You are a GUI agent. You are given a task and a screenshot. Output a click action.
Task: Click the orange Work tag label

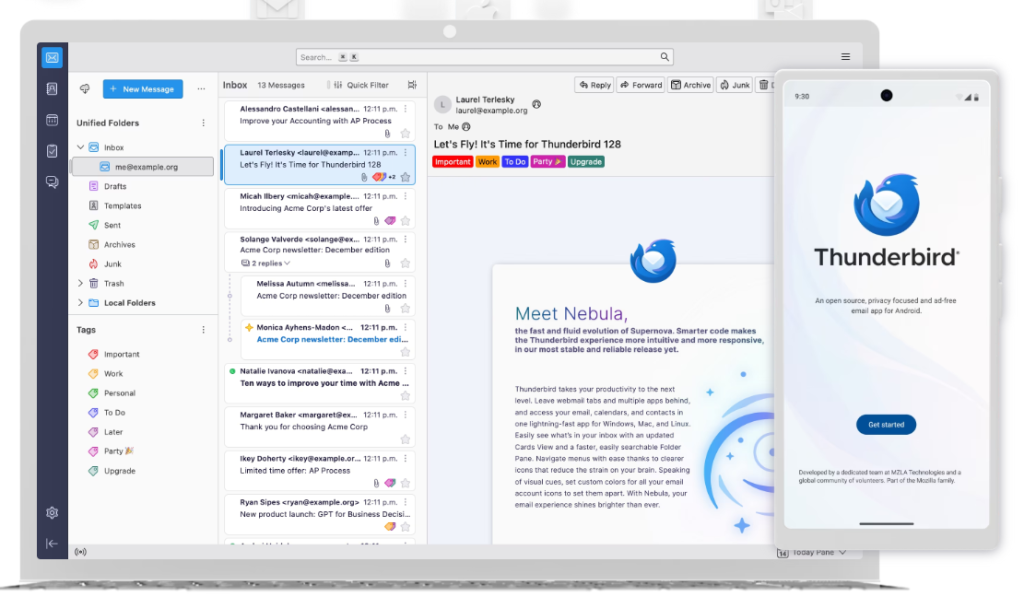click(487, 162)
